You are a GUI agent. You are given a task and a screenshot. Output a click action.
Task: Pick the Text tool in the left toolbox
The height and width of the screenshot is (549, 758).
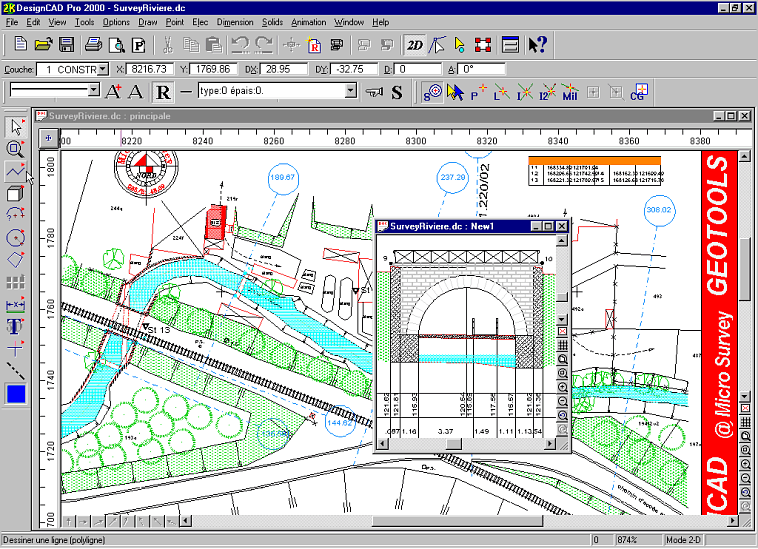15,326
